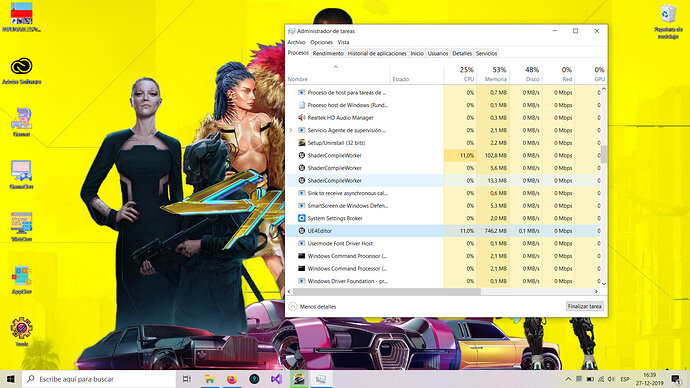Show hidden system tray icons
Image resolution: width=690 pixels, height=388 pixels.
click(x=568, y=379)
